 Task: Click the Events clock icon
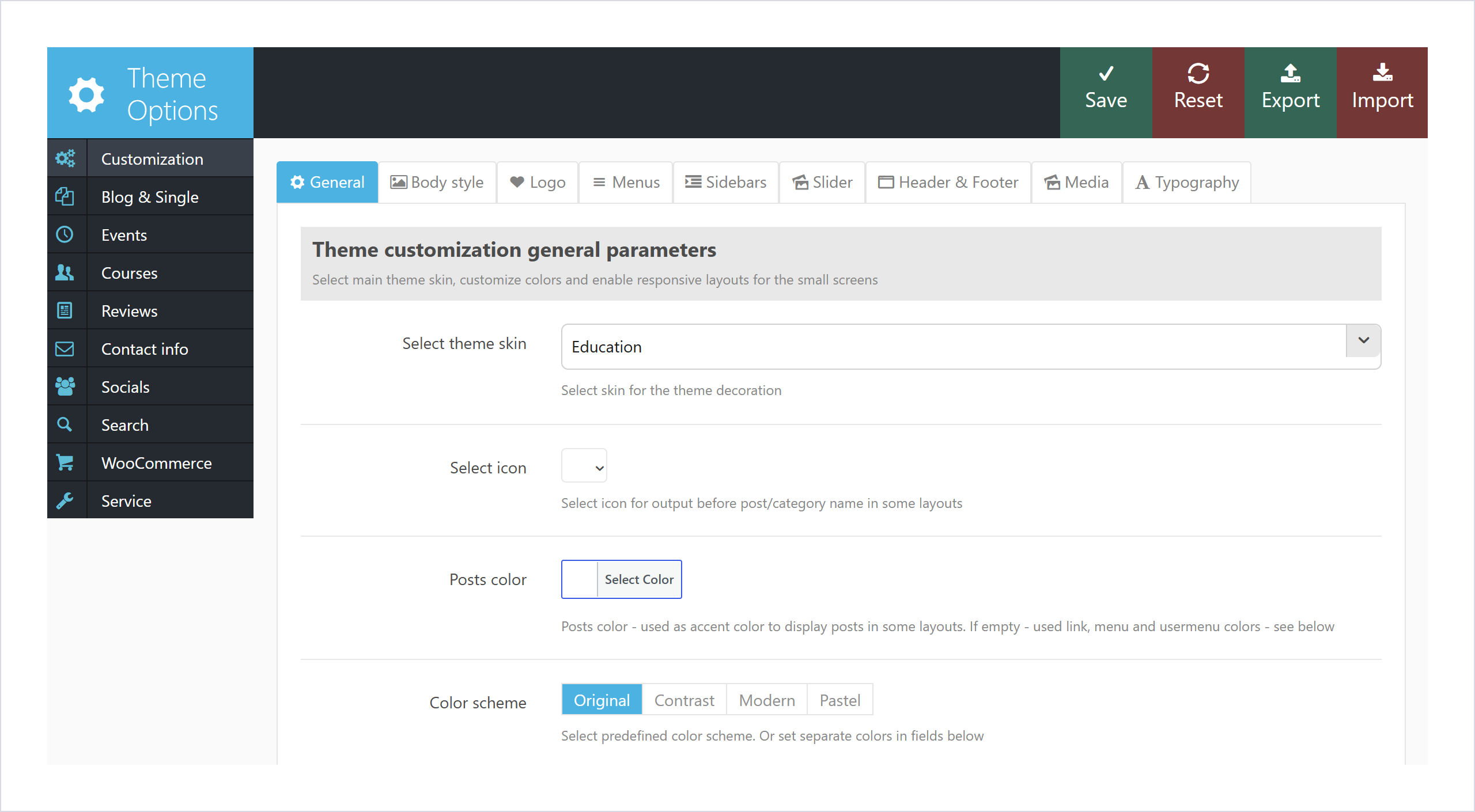tap(65, 234)
